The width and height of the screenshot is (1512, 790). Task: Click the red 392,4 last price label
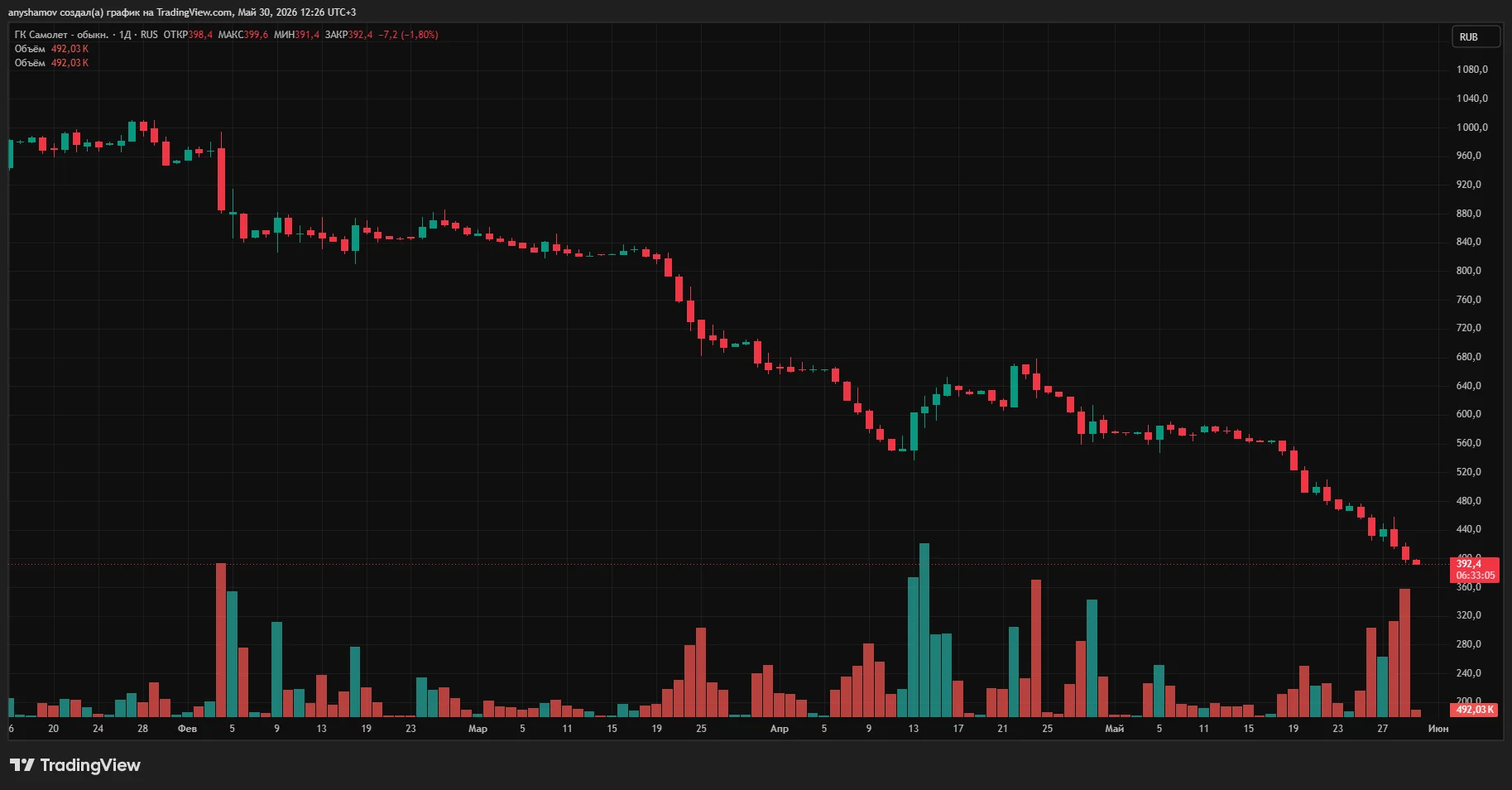[1469, 564]
